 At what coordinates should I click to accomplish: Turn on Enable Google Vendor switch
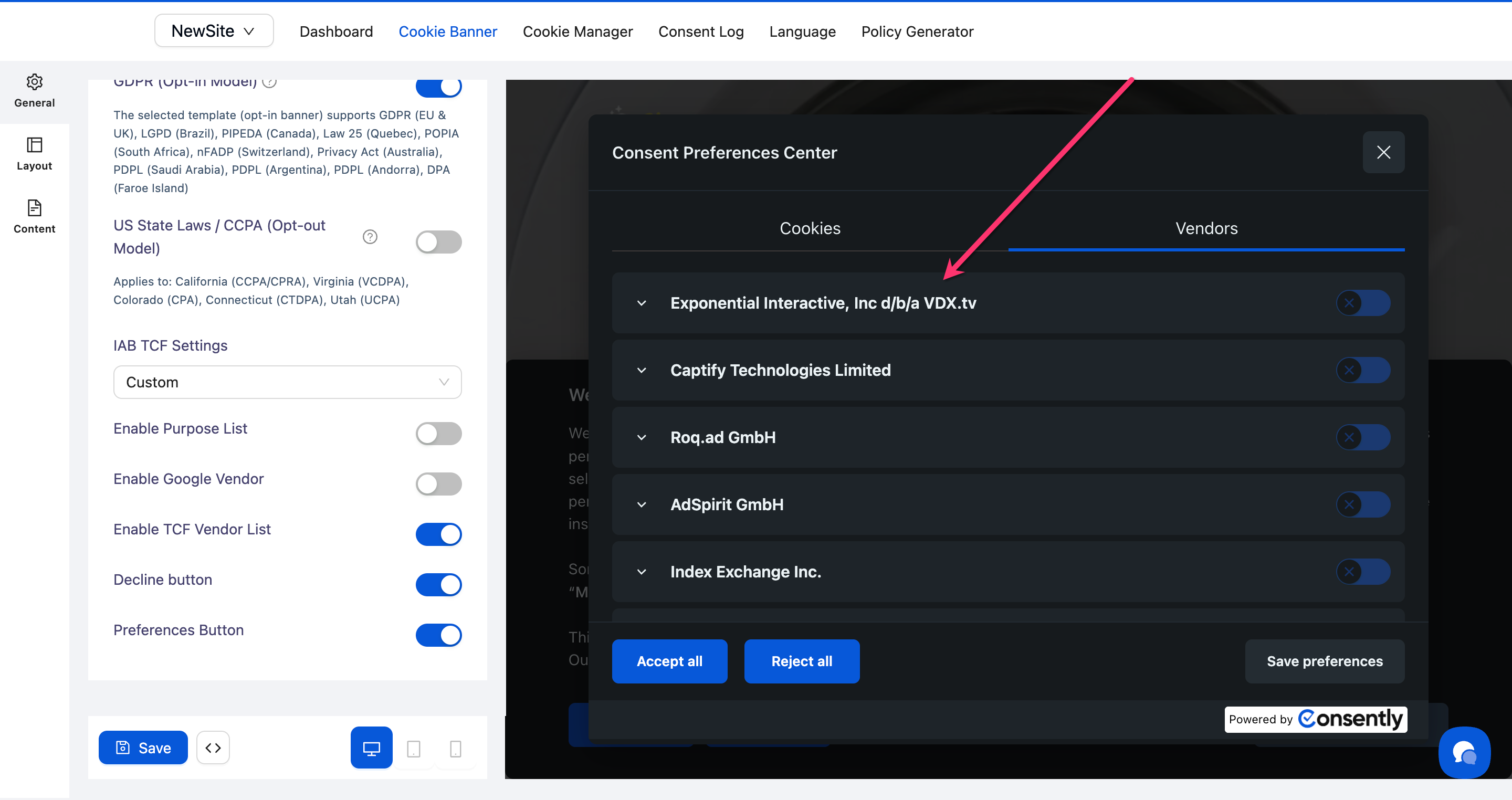click(x=438, y=484)
